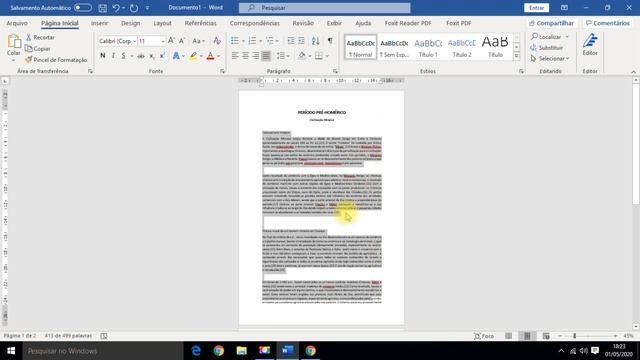Toggle the Salvamento Automático switch
The height and width of the screenshot is (360, 640).
click(83, 8)
